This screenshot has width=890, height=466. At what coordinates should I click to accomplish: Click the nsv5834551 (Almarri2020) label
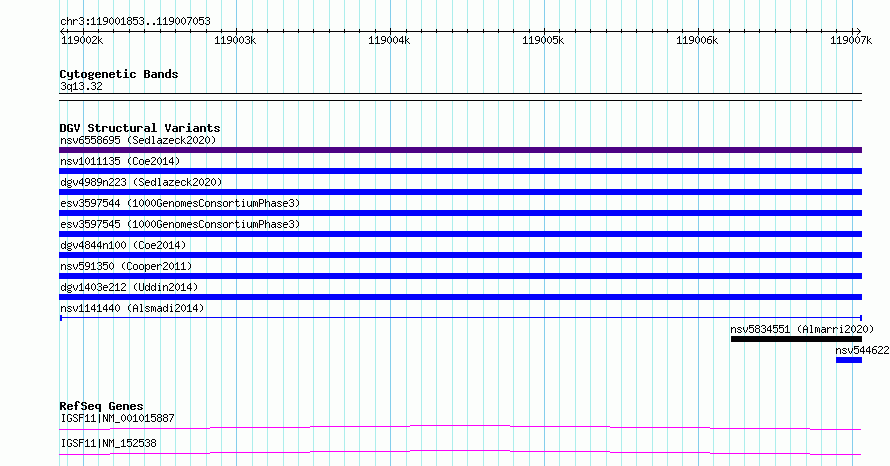(802, 329)
